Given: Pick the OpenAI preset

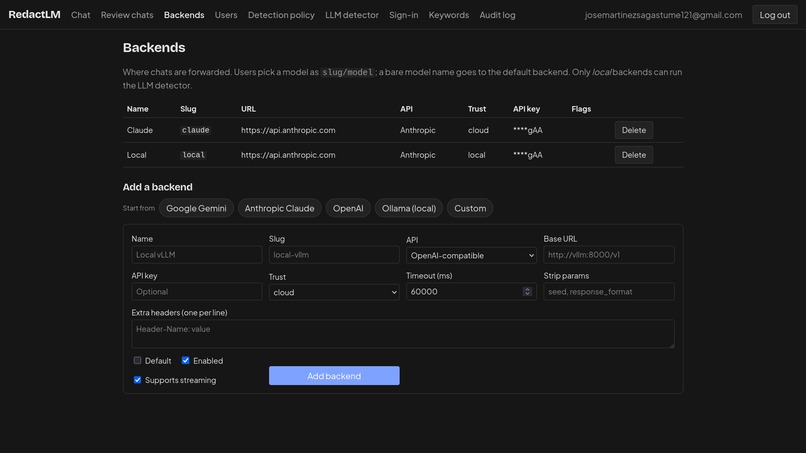Looking at the screenshot, I should 348,208.
